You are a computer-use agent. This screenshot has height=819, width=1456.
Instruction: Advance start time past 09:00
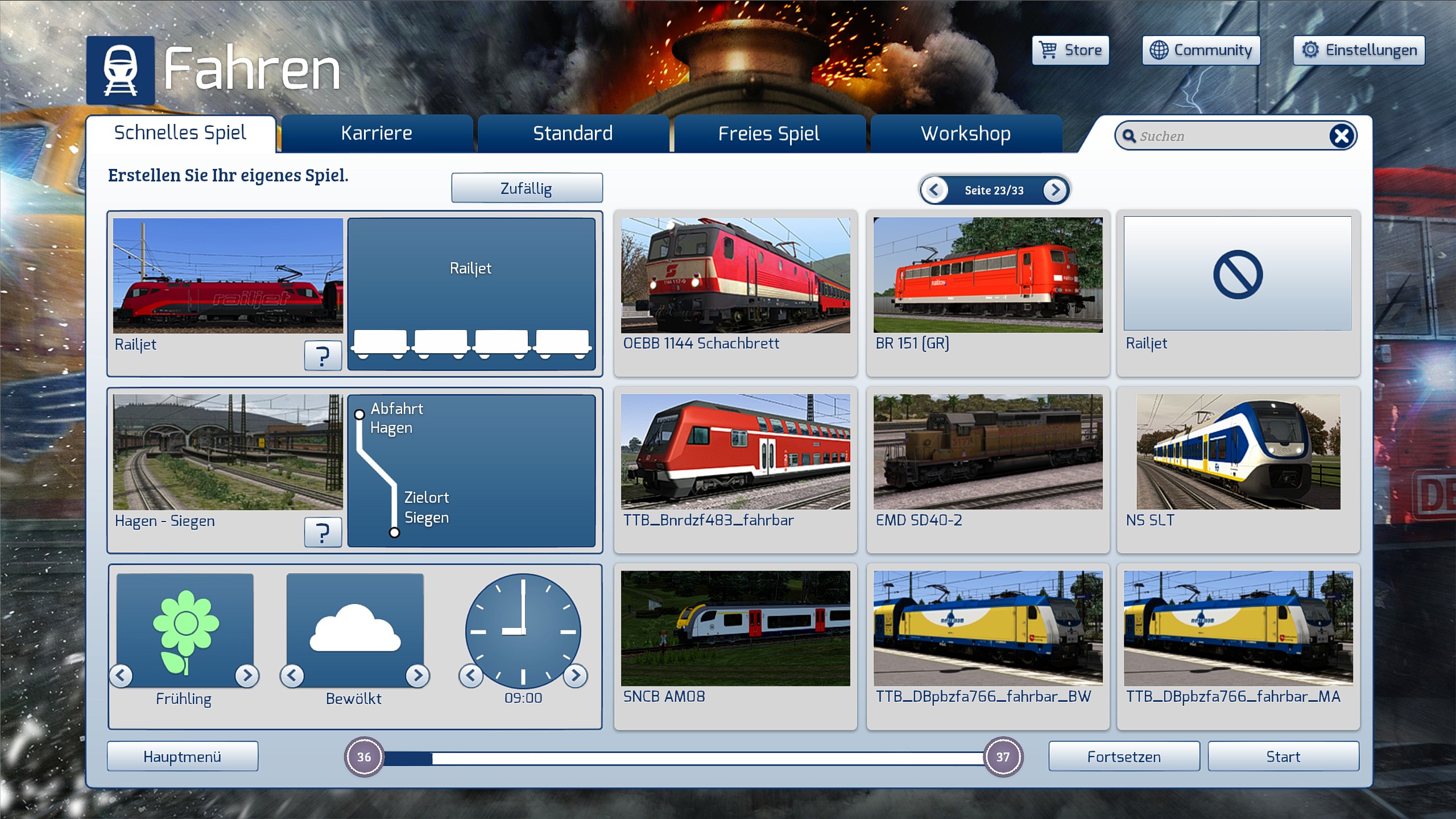click(x=576, y=676)
